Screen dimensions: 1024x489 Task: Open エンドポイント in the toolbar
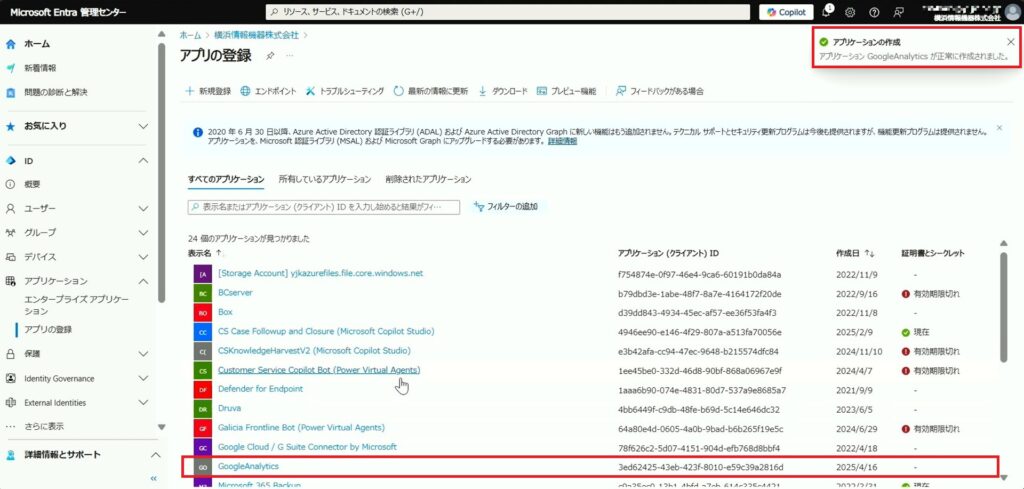[x=268, y=91]
